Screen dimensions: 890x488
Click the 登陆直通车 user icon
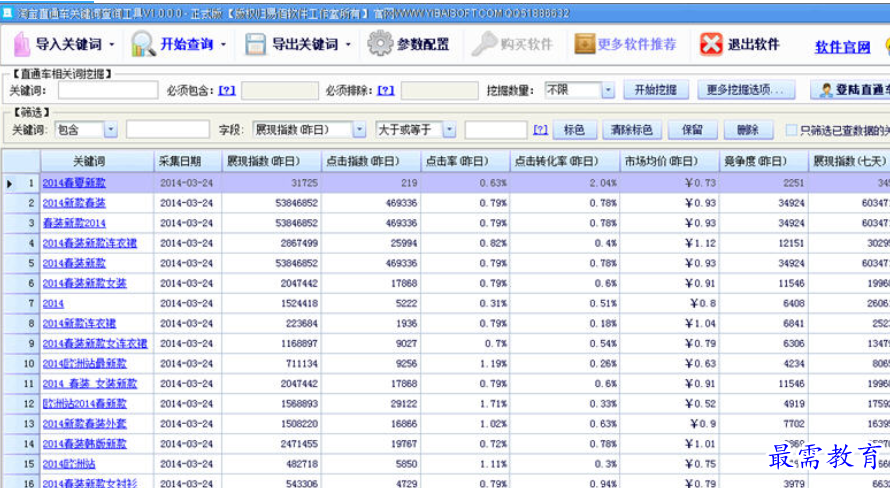click(x=826, y=90)
